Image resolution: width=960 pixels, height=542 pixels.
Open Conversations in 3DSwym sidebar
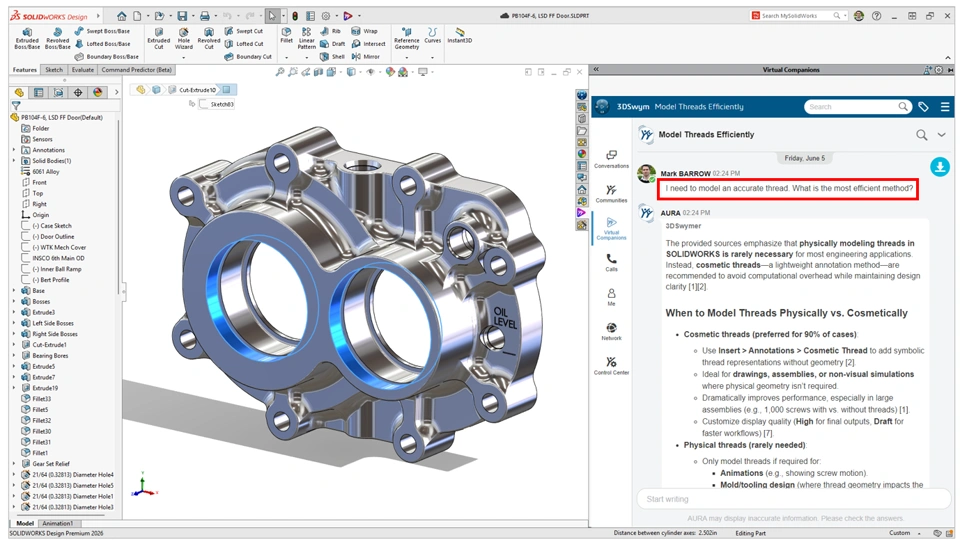click(x=611, y=159)
